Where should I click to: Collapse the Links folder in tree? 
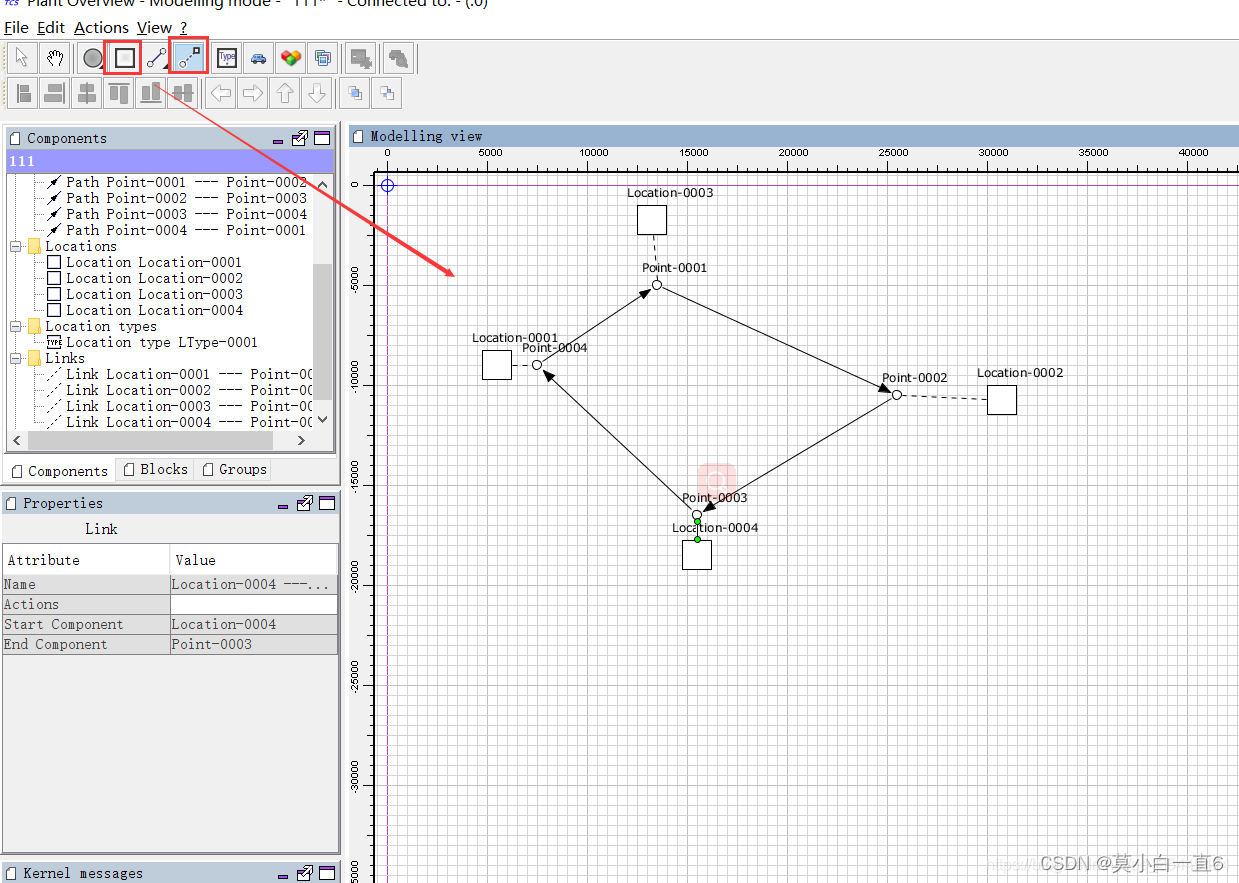click(17, 358)
